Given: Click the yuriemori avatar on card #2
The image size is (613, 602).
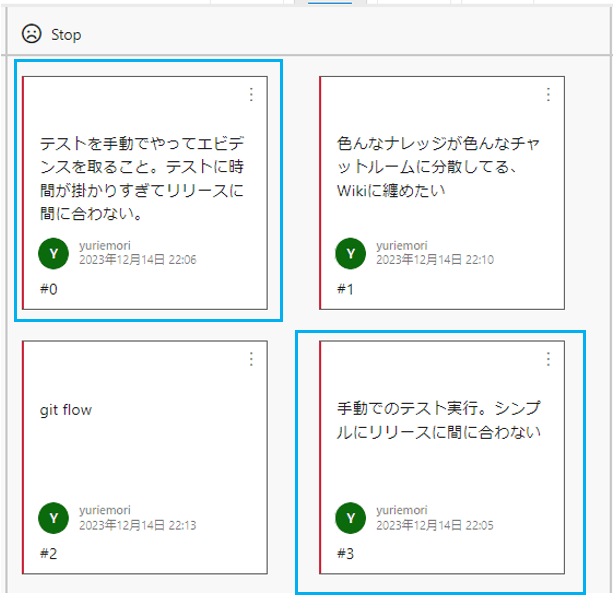Looking at the screenshot, I should (x=54, y=518).
